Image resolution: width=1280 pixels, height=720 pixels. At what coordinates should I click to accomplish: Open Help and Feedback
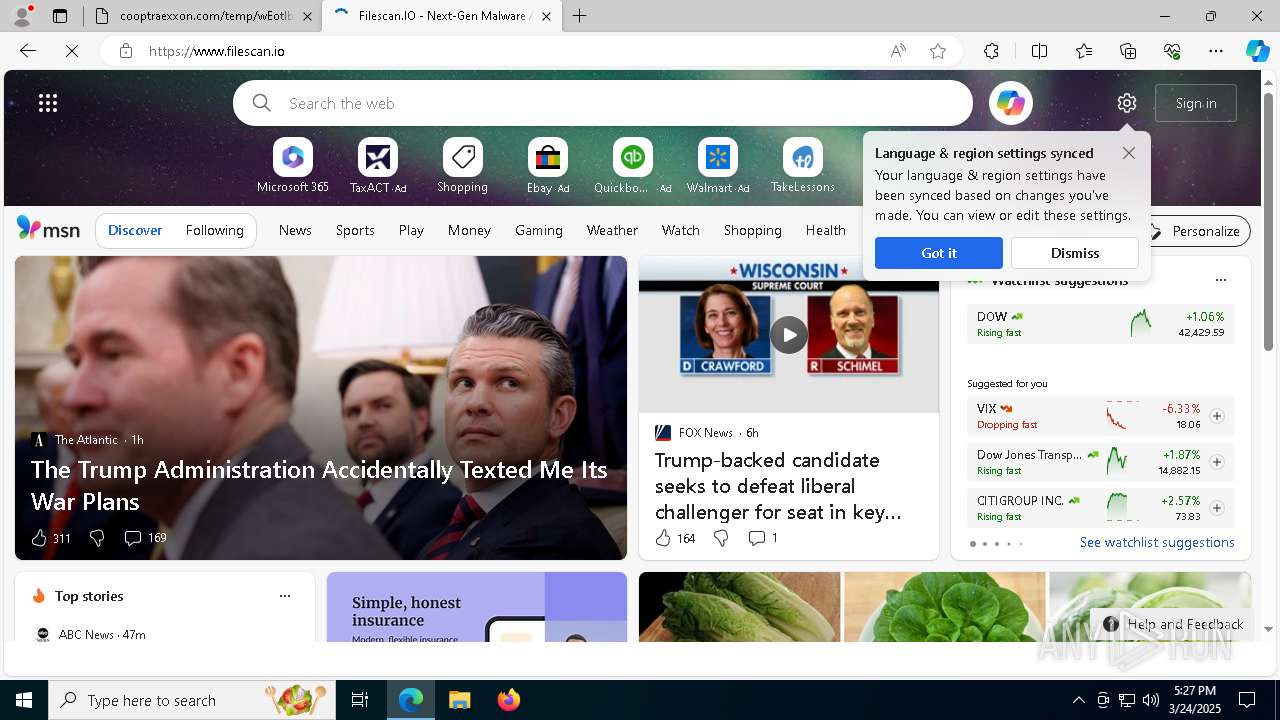(1174, 624)
